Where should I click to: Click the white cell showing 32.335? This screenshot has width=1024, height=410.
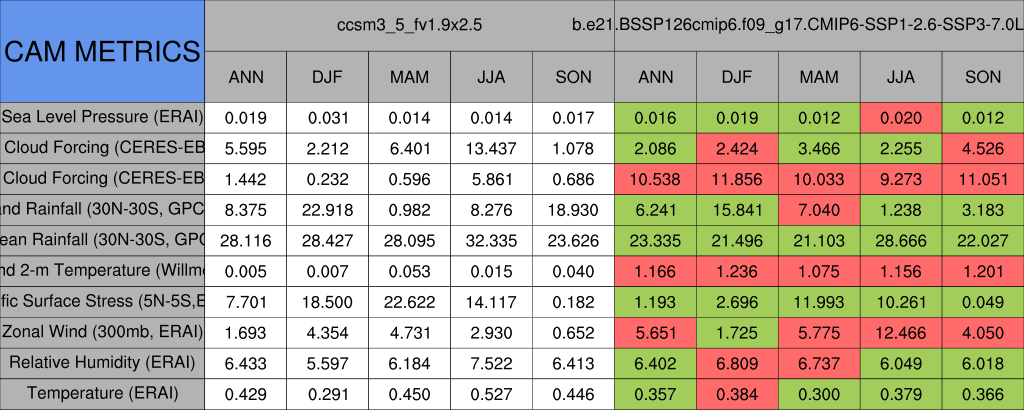[492, 240]
